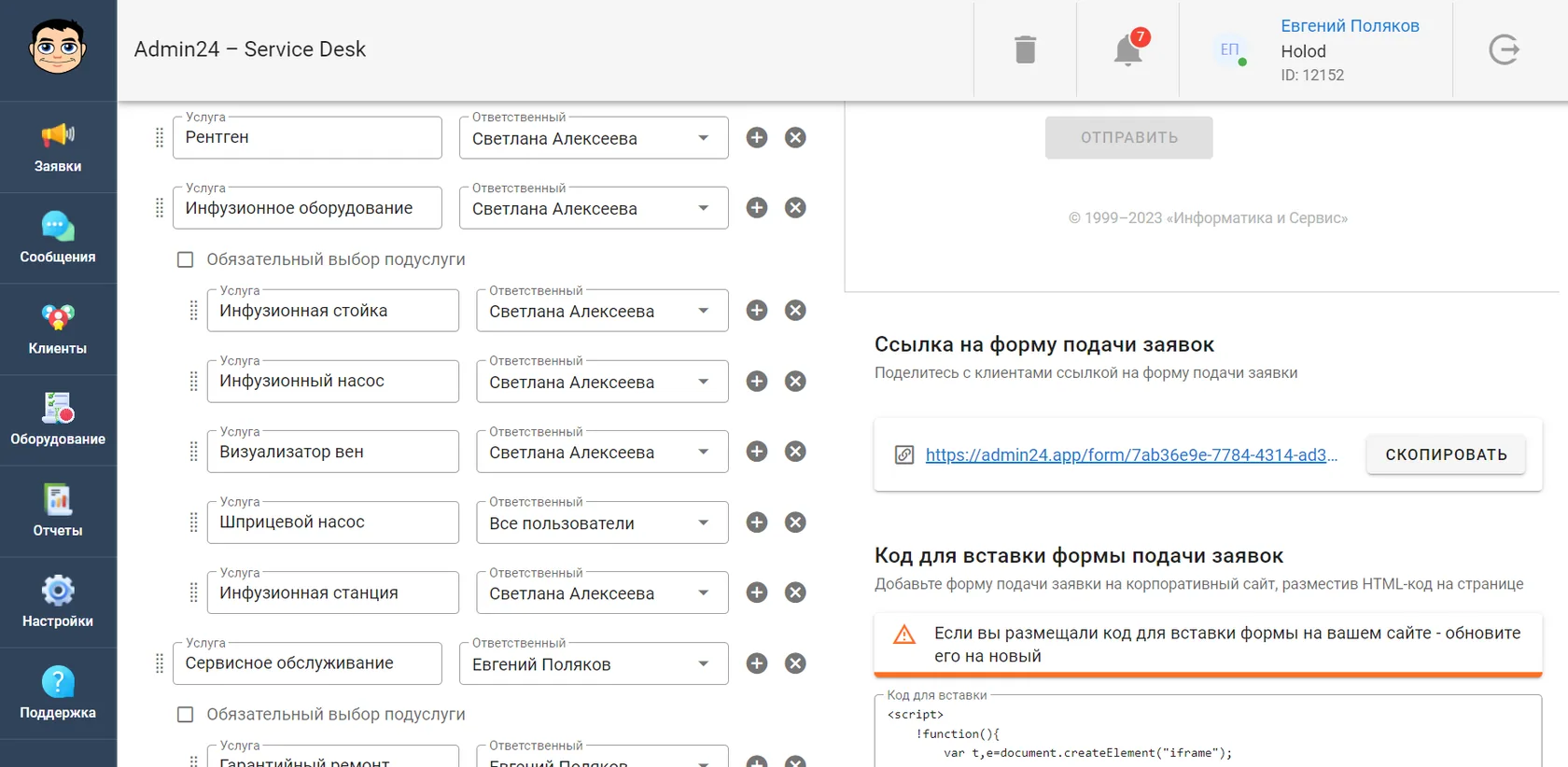Open notifications bell with 7 badge
The width and height of the screenshot is (1568, 767).
1128,49
